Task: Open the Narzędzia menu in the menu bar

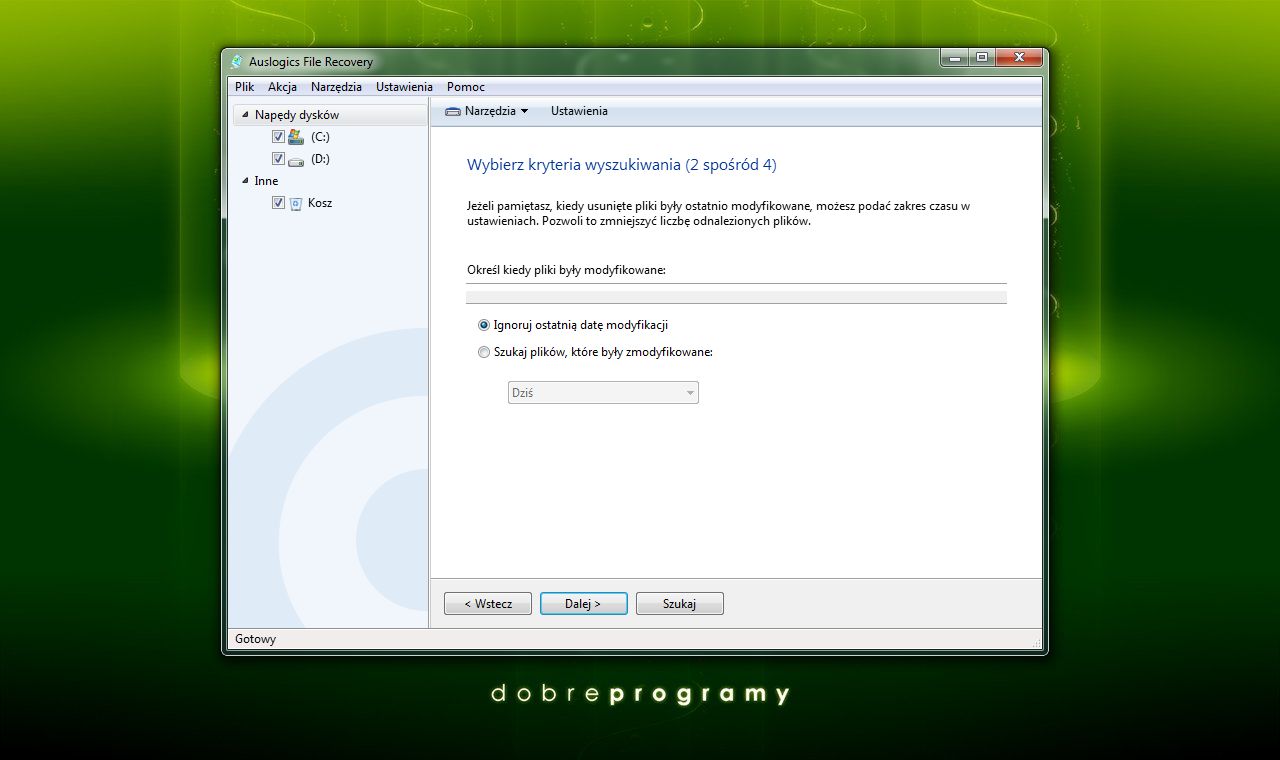Action: [x=336, y=87]
